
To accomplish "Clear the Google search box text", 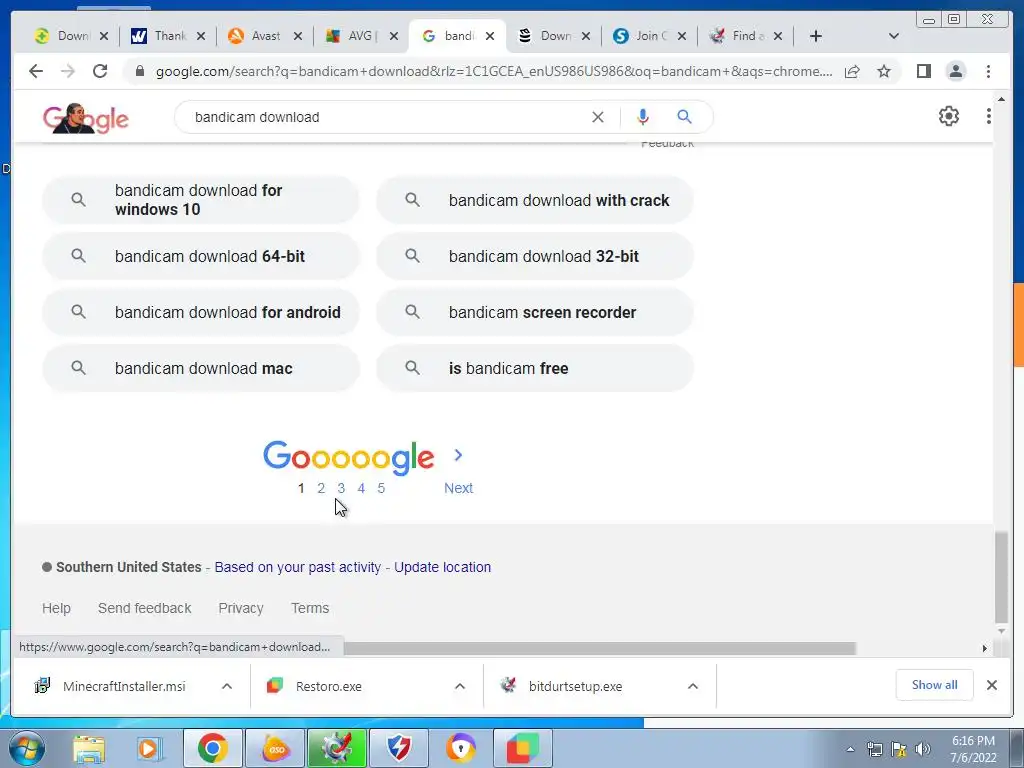I will click(598, 117).
